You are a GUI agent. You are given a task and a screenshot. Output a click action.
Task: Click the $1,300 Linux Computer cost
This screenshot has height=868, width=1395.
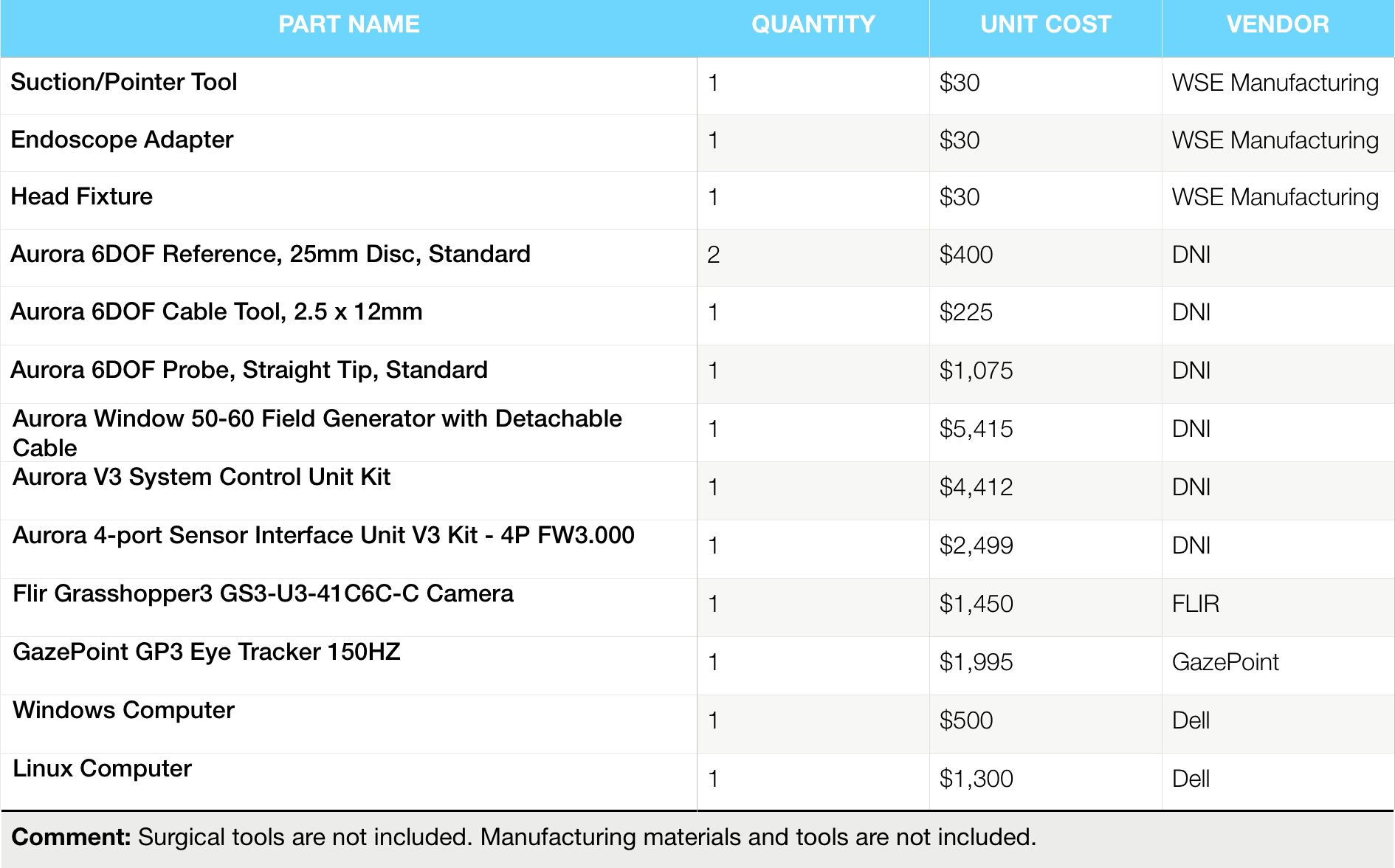tap(976, 779)
